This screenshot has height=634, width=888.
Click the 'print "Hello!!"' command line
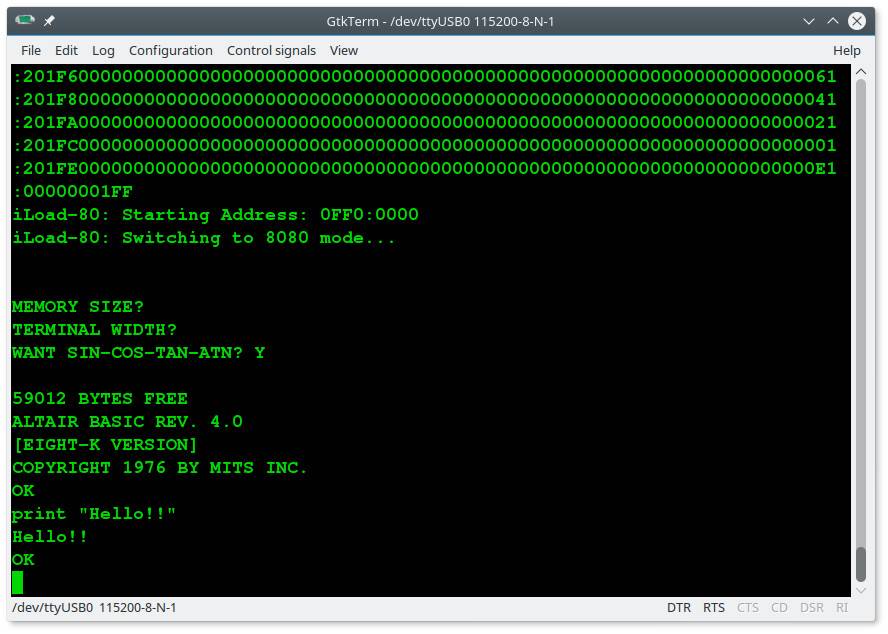coord(94,514)
